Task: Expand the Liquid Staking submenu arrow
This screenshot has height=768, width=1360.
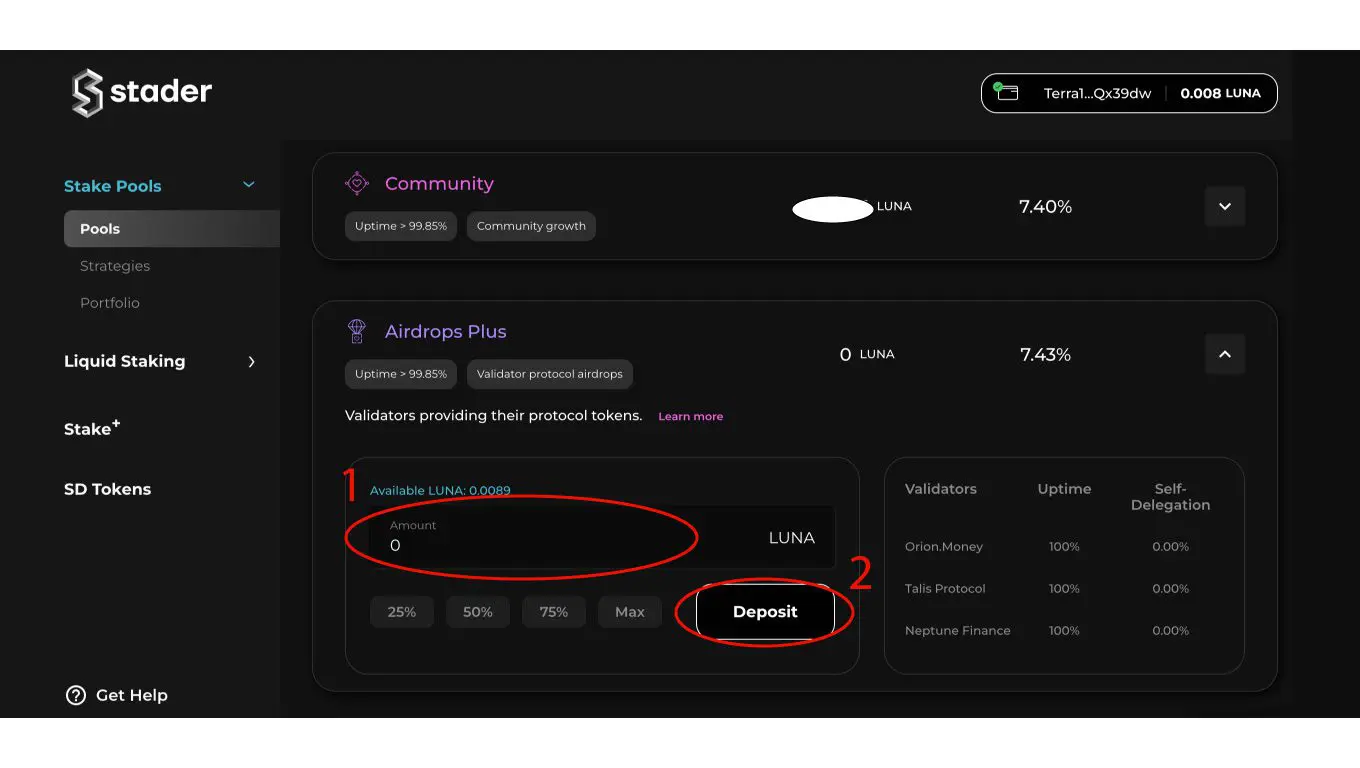Action: 251,362
